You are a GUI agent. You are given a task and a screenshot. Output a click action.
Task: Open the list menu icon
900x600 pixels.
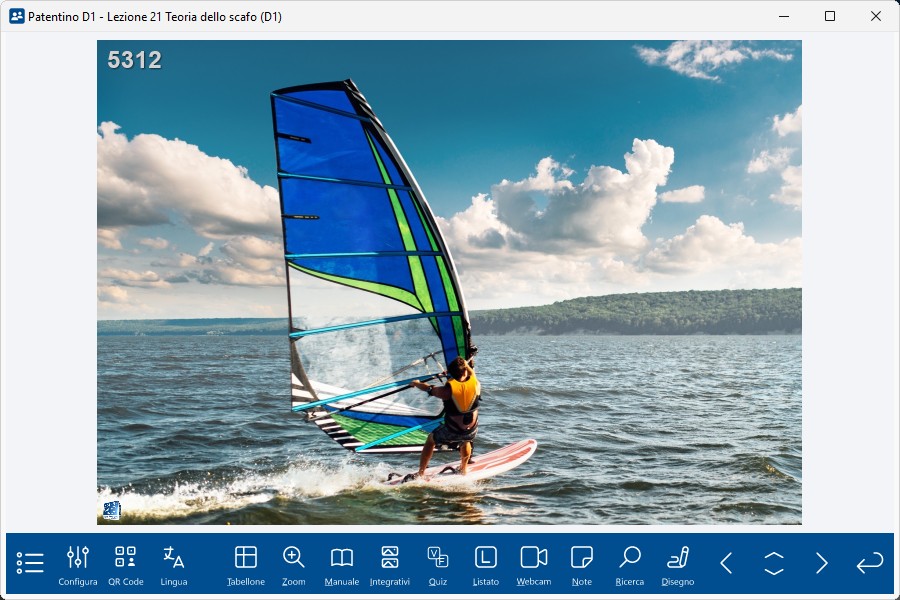[30, 563]
